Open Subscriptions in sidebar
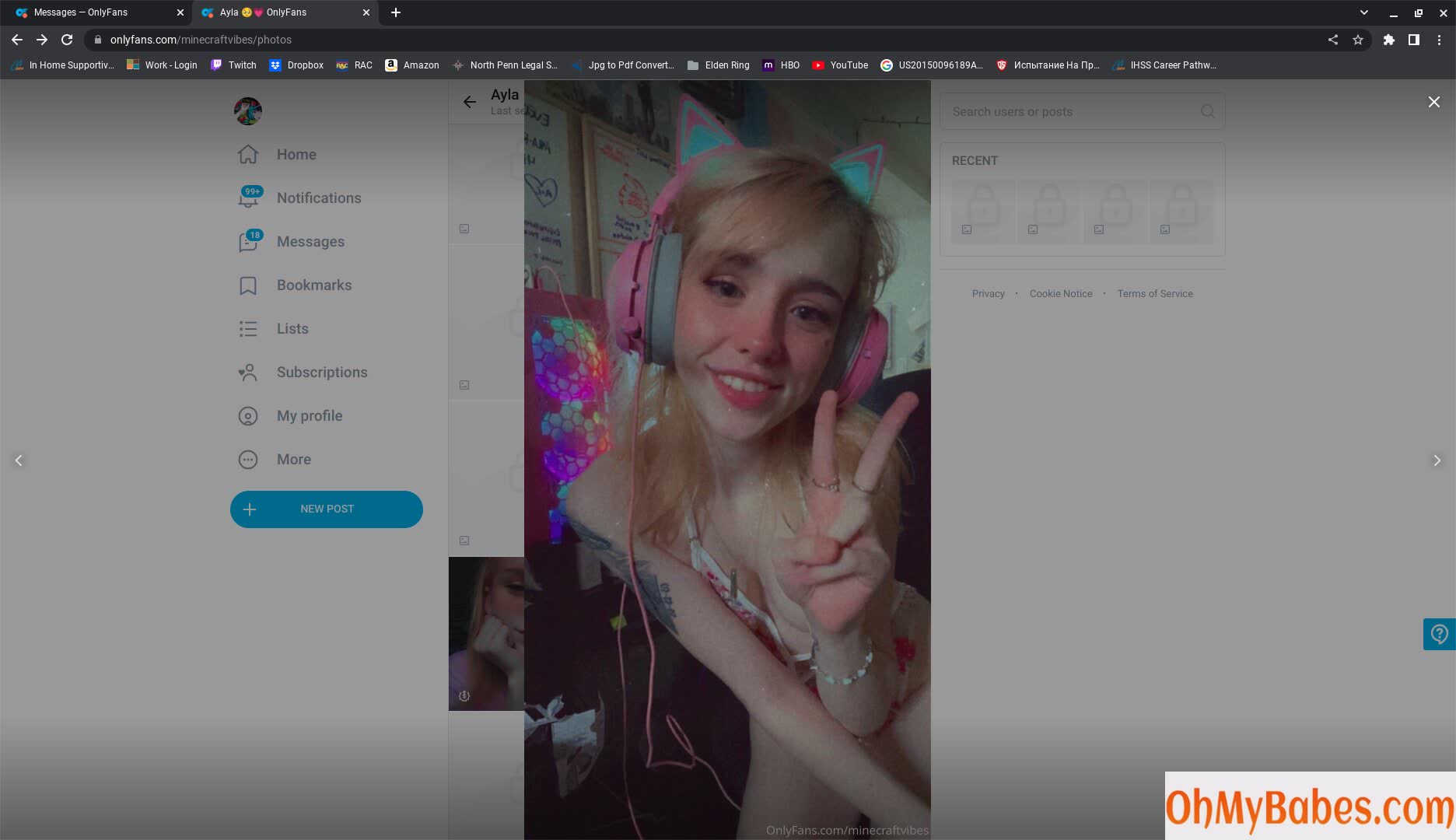The height and width of the screenshot is (840, 1456). (303, 373)
